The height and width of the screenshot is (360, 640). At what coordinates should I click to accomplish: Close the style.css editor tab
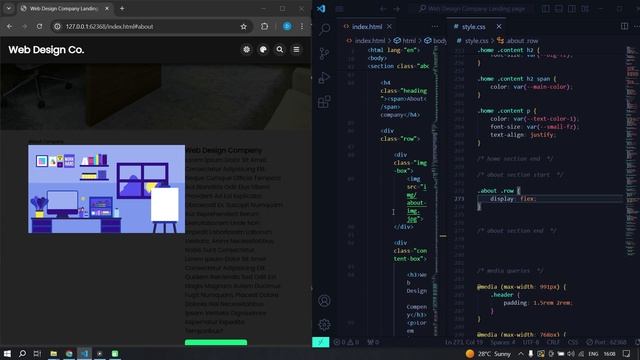pyautogui.click(x=499, y=27)
